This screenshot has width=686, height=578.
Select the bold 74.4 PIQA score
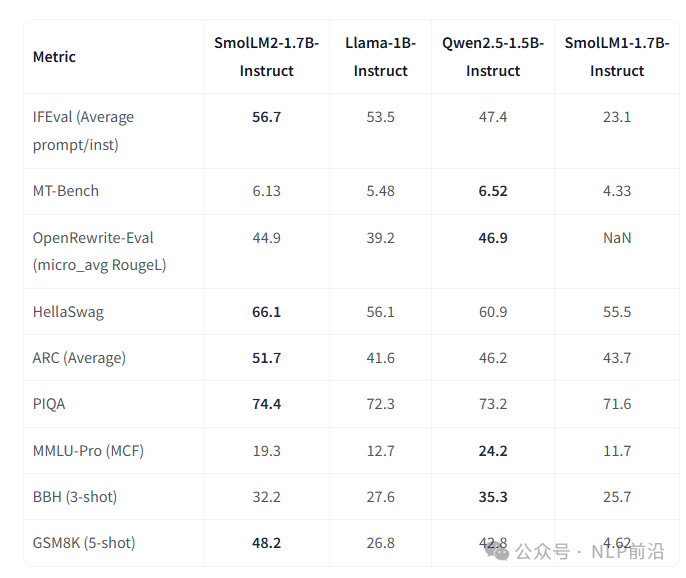pos(266,404)
